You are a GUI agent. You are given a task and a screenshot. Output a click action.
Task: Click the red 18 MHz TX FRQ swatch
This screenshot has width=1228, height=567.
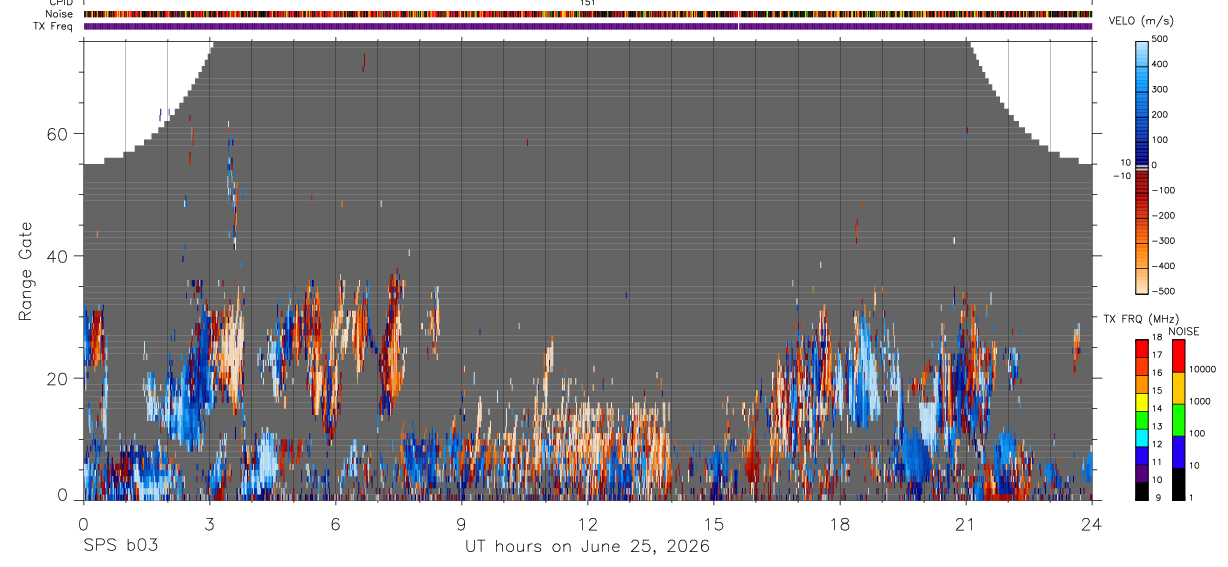pyautogui.click(x=1142, y=347)
